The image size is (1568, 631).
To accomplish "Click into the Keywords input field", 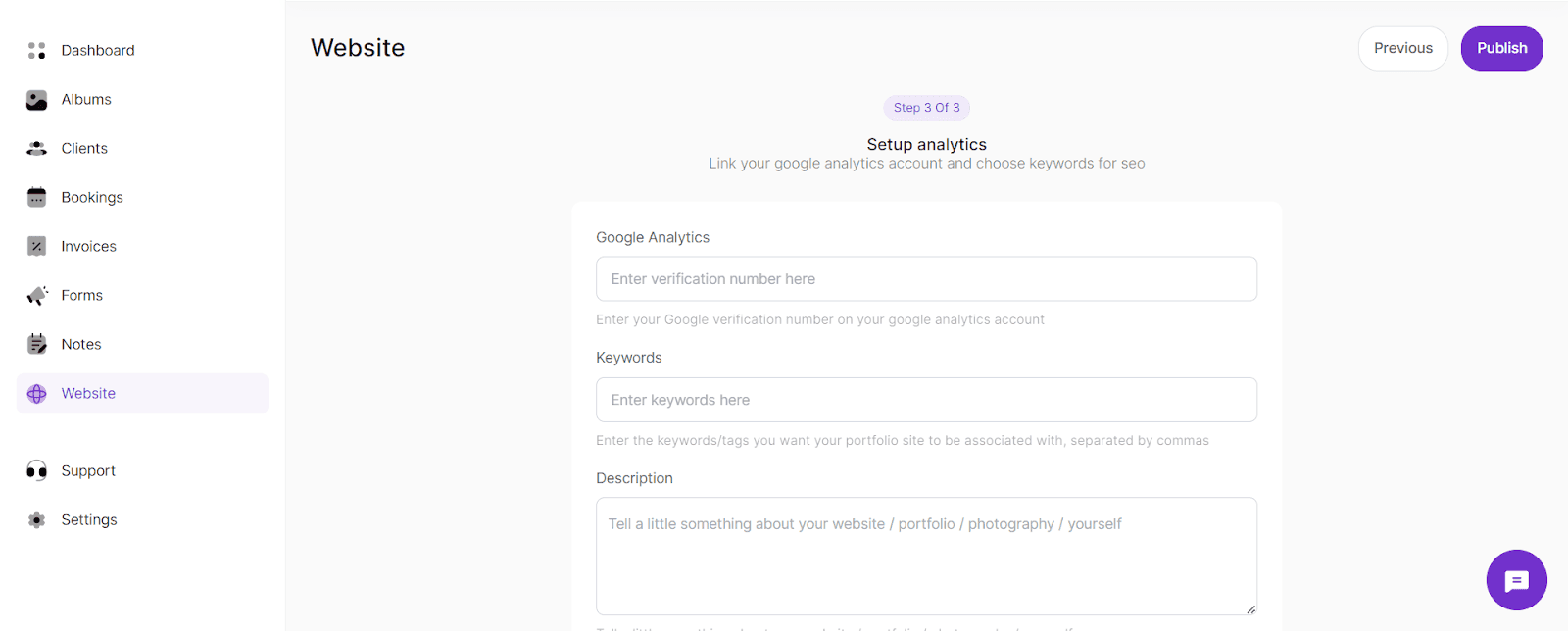I will tap(926, 400).
